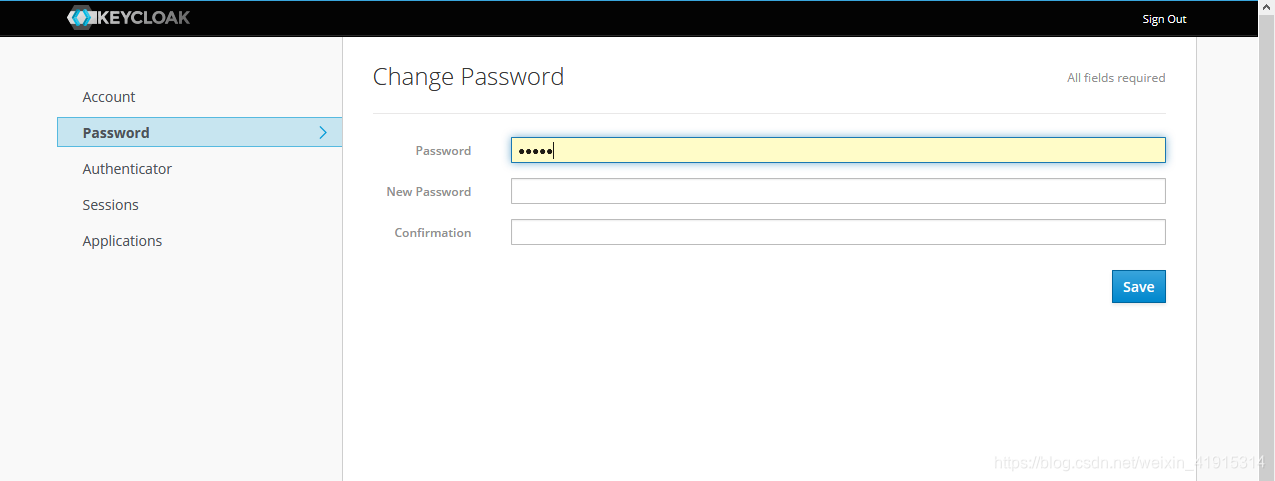
Task: Navigate to Applications in the sidebar
Action: tap(122, 241)
